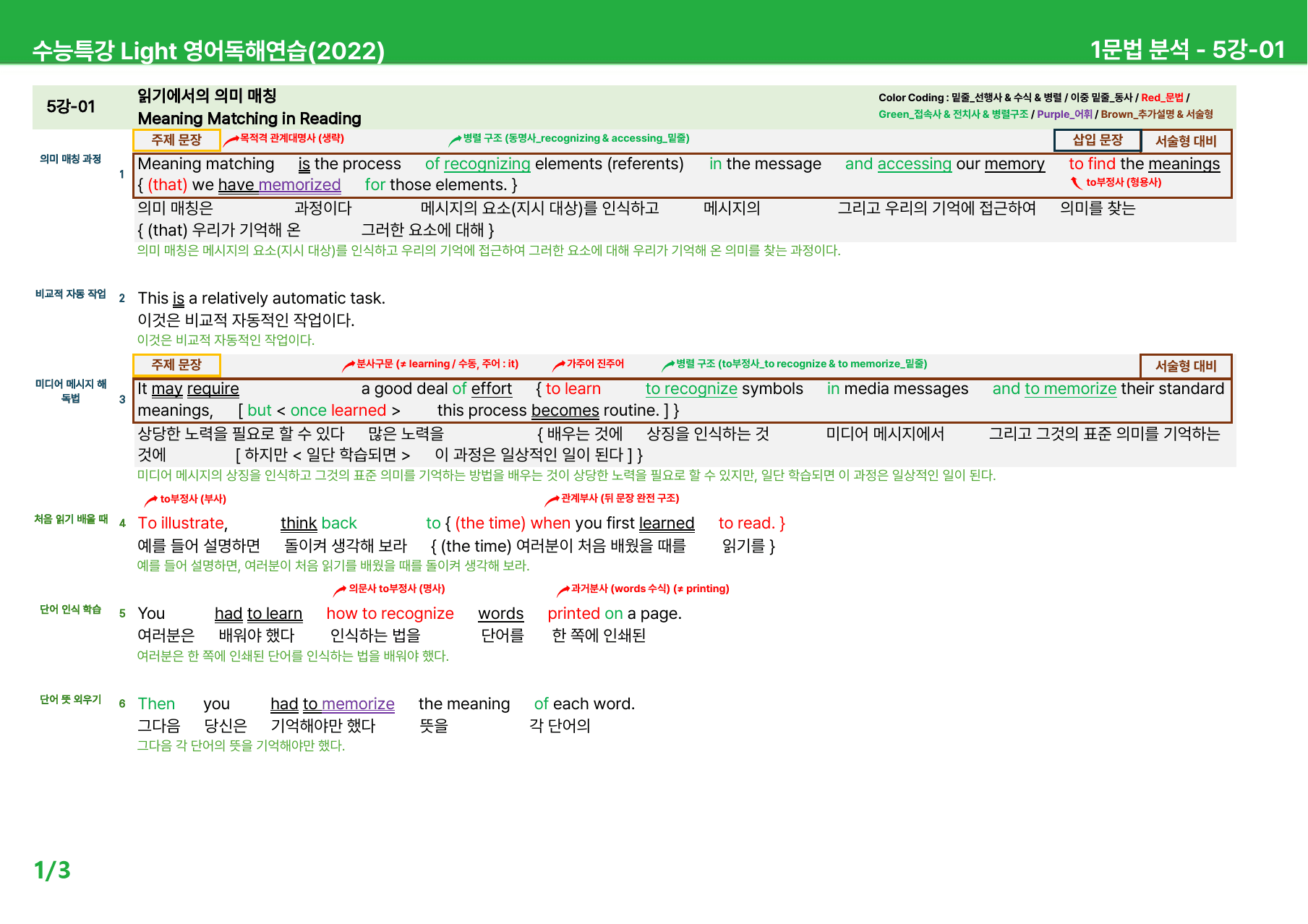This screenshot has height=924, width=1308.
Task: Click the sidebar label '단어 인식 학습'
Action: 70,609
